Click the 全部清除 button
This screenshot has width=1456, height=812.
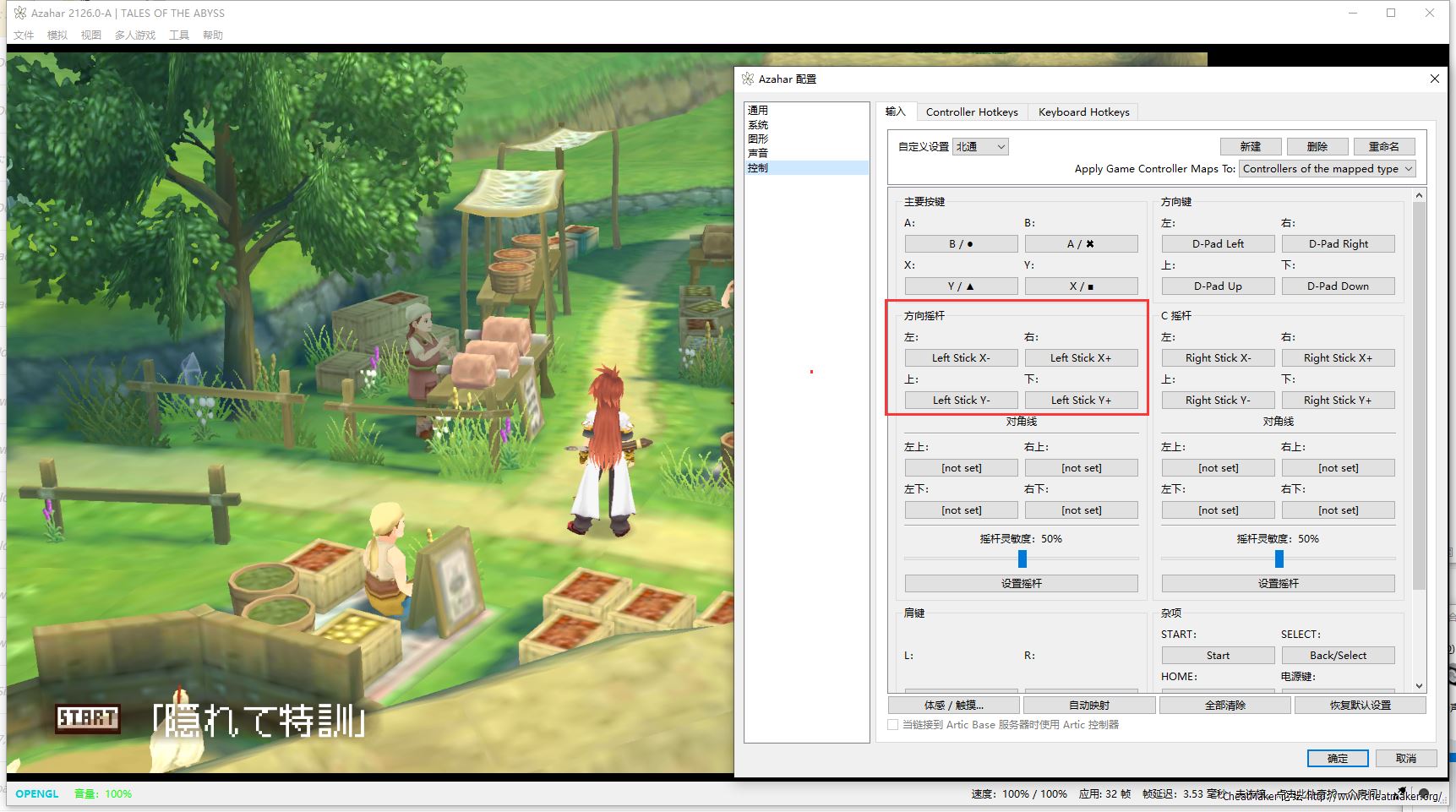(1225, 705)
